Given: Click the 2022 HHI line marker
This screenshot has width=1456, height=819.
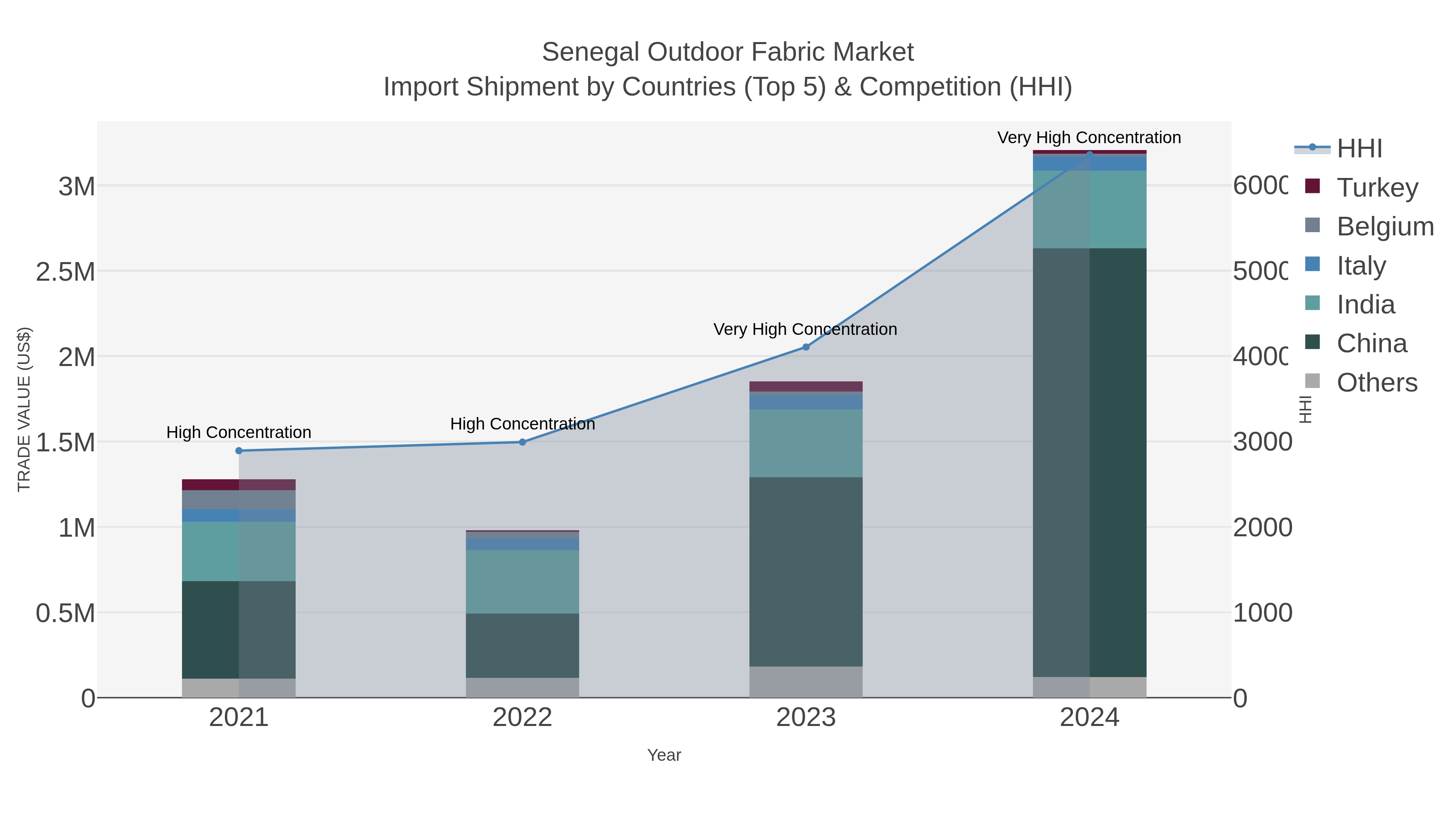Looking at the screenshot, I should pos(522,442).
